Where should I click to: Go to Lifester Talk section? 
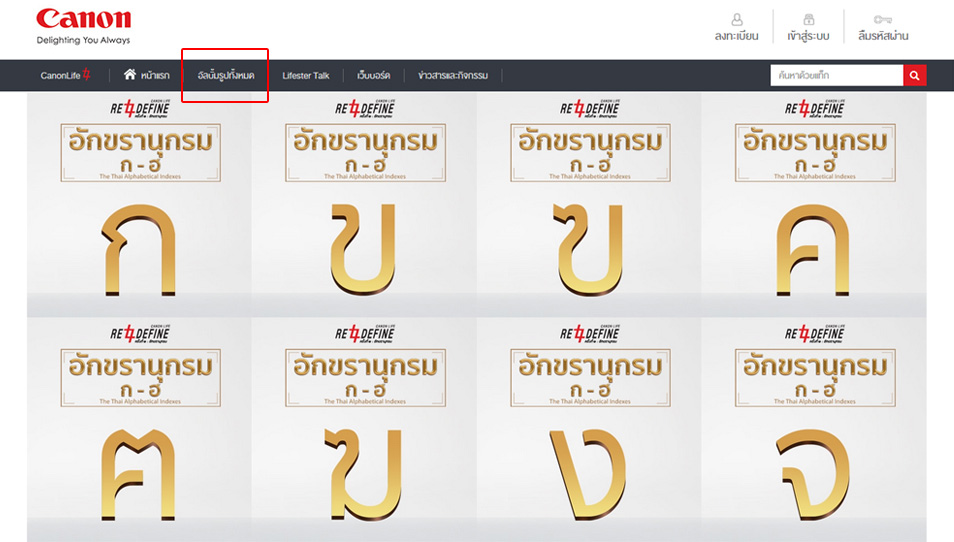pos(305,76)
